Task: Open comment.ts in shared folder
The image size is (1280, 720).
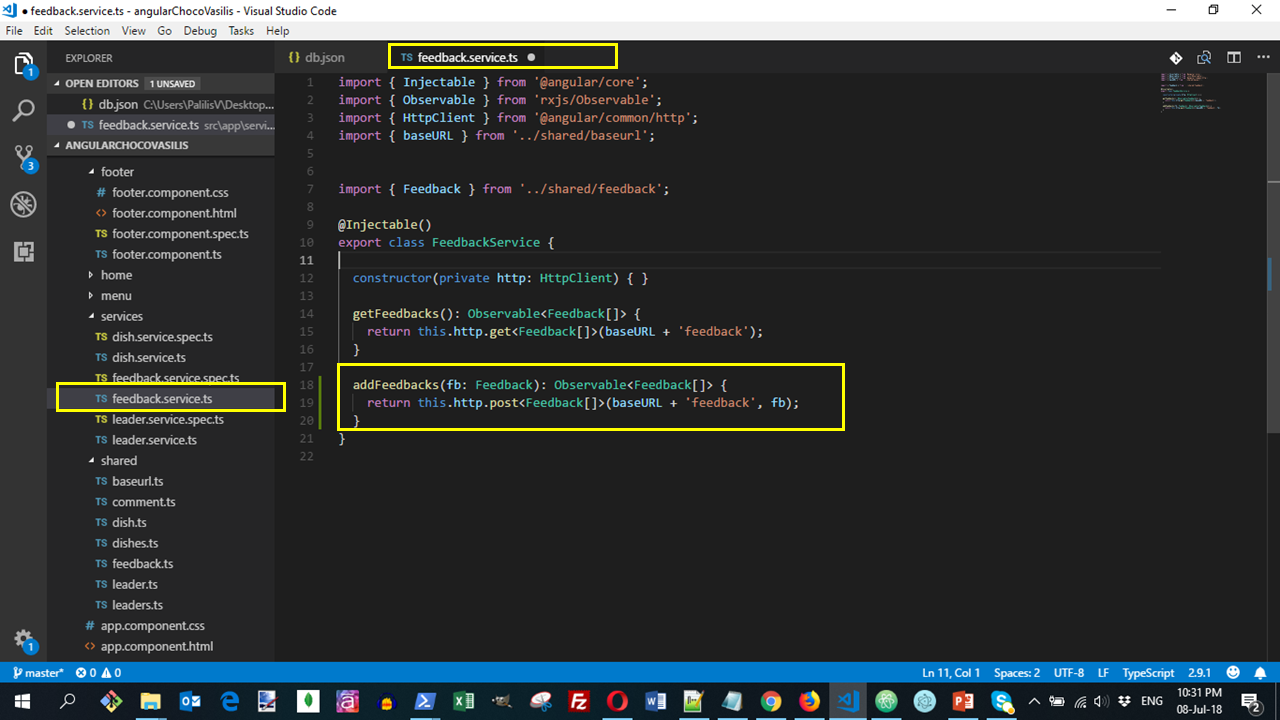Action: (x=144, y=502)
